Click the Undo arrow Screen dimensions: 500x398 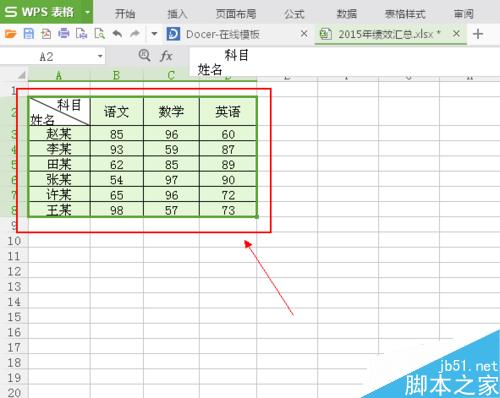[x=117, y=34]
